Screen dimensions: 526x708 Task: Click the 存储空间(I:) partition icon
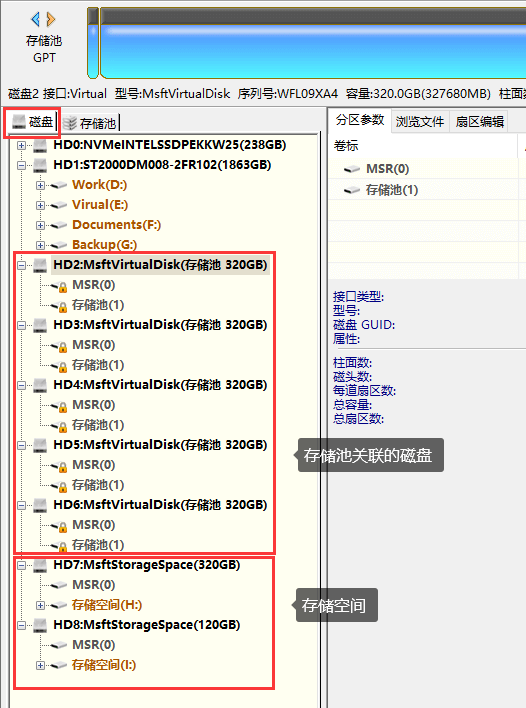point(59,666)
